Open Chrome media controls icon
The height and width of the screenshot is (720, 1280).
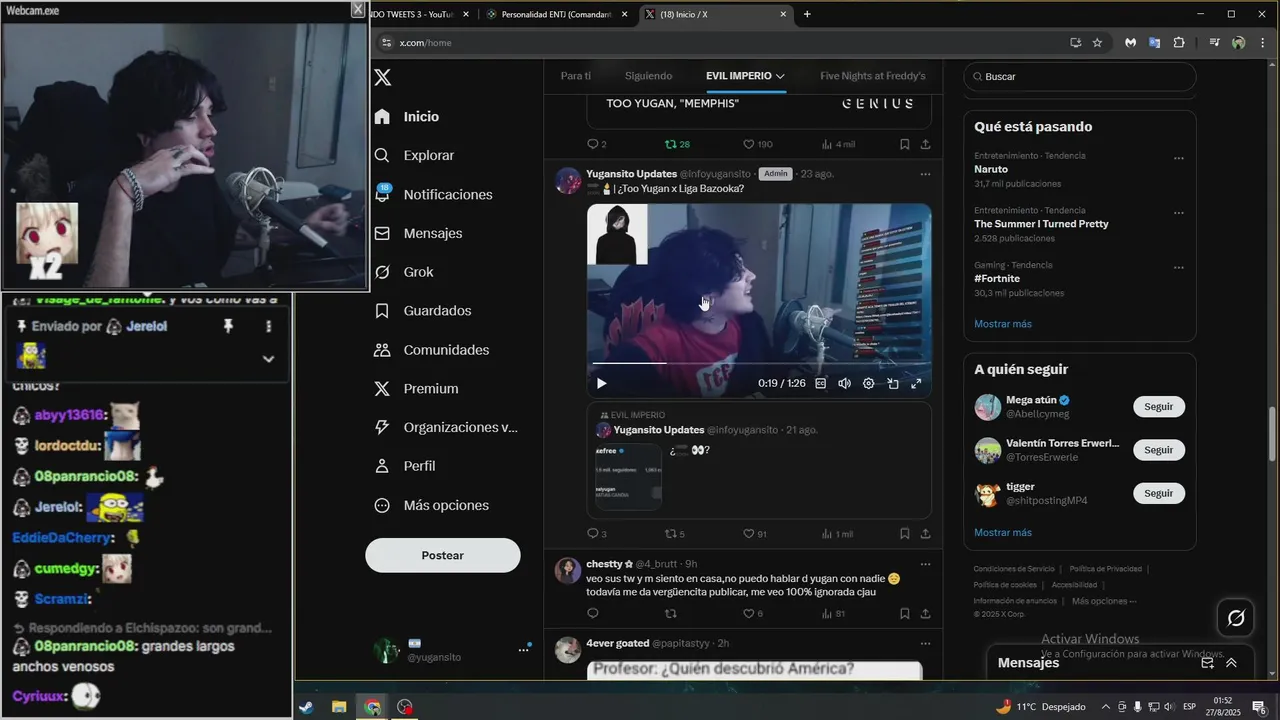click(1214, 43)
